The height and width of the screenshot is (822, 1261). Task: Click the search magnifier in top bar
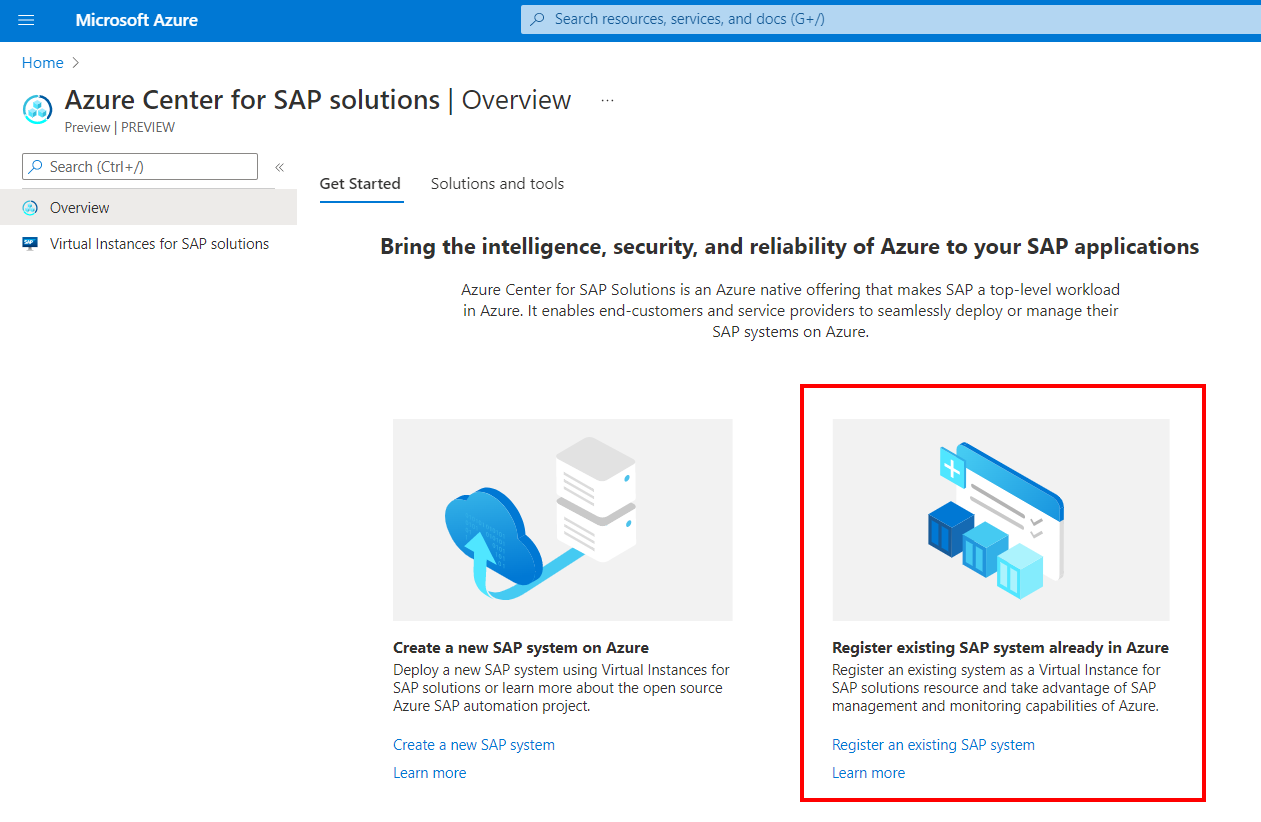pos(538,19)
